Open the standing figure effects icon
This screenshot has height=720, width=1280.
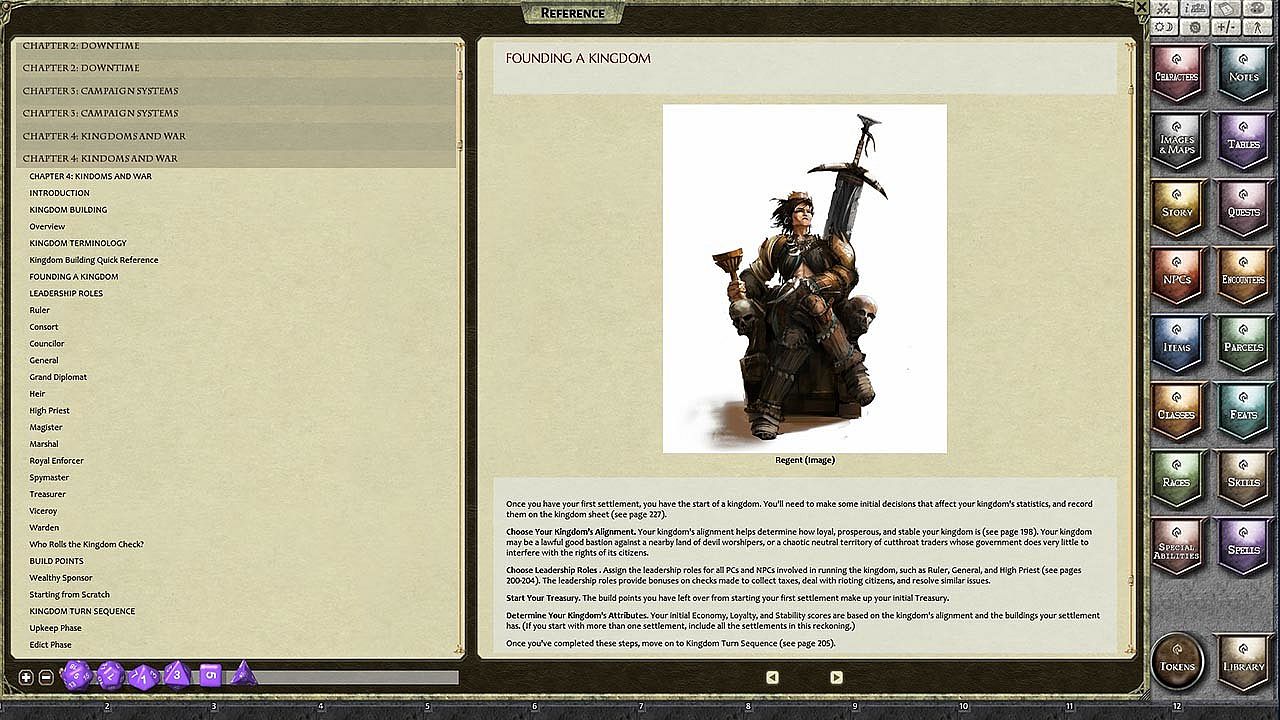click(x=1256, y=27)
